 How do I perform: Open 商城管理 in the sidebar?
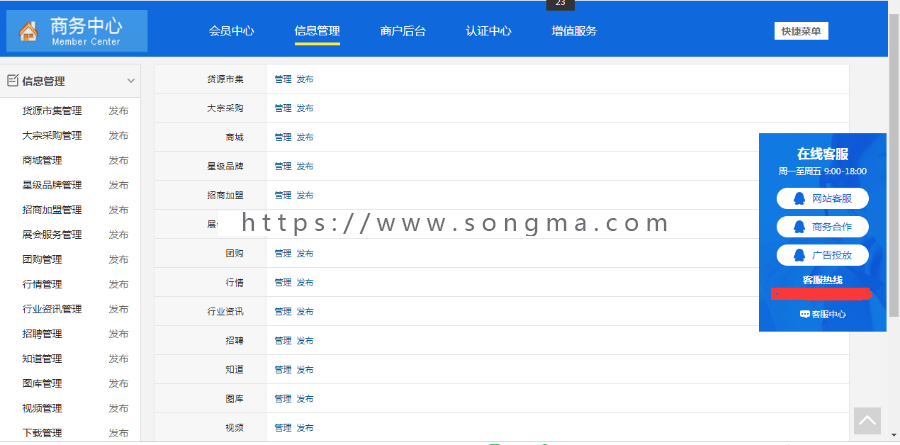click(42, 160)
